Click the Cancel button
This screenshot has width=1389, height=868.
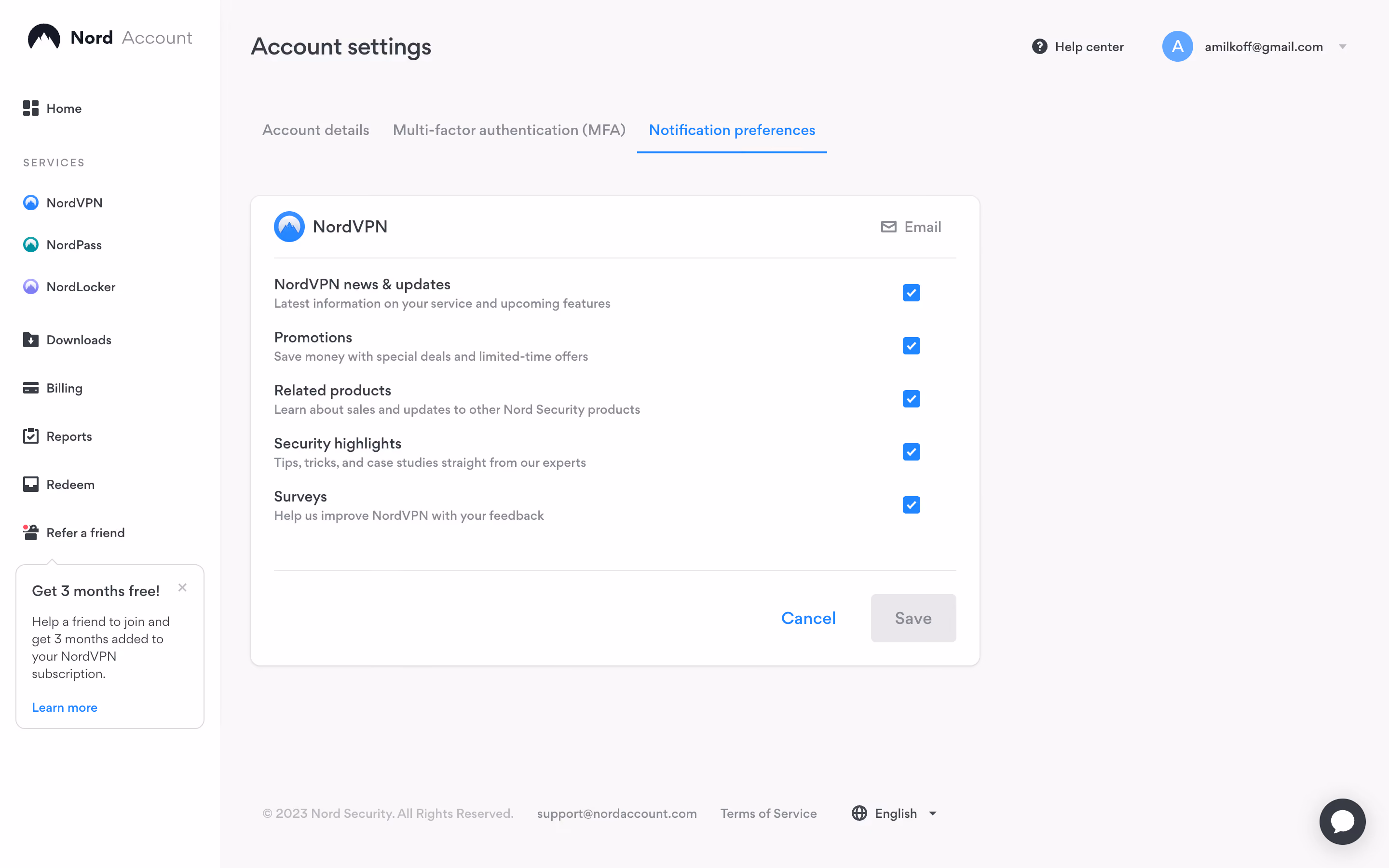click(x=808, y=618)
